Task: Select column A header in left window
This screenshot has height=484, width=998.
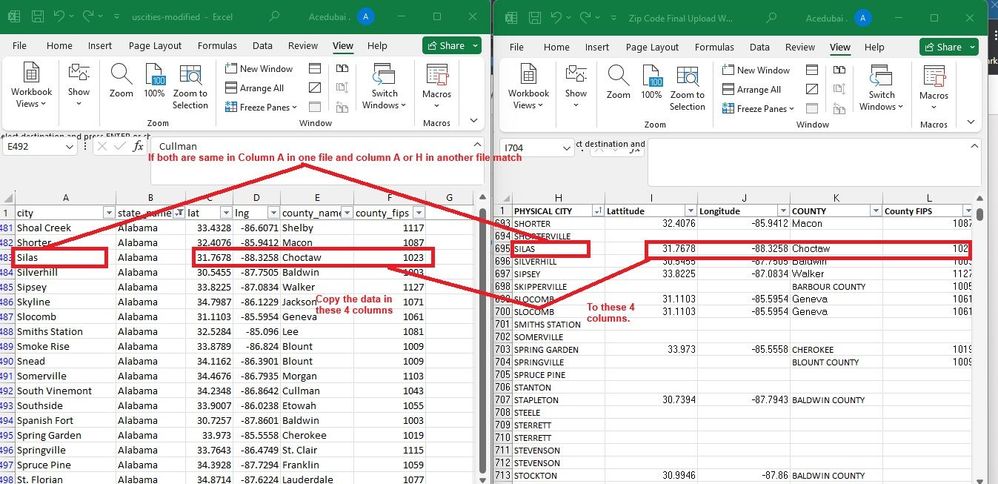Action: (x=66, y=198)
